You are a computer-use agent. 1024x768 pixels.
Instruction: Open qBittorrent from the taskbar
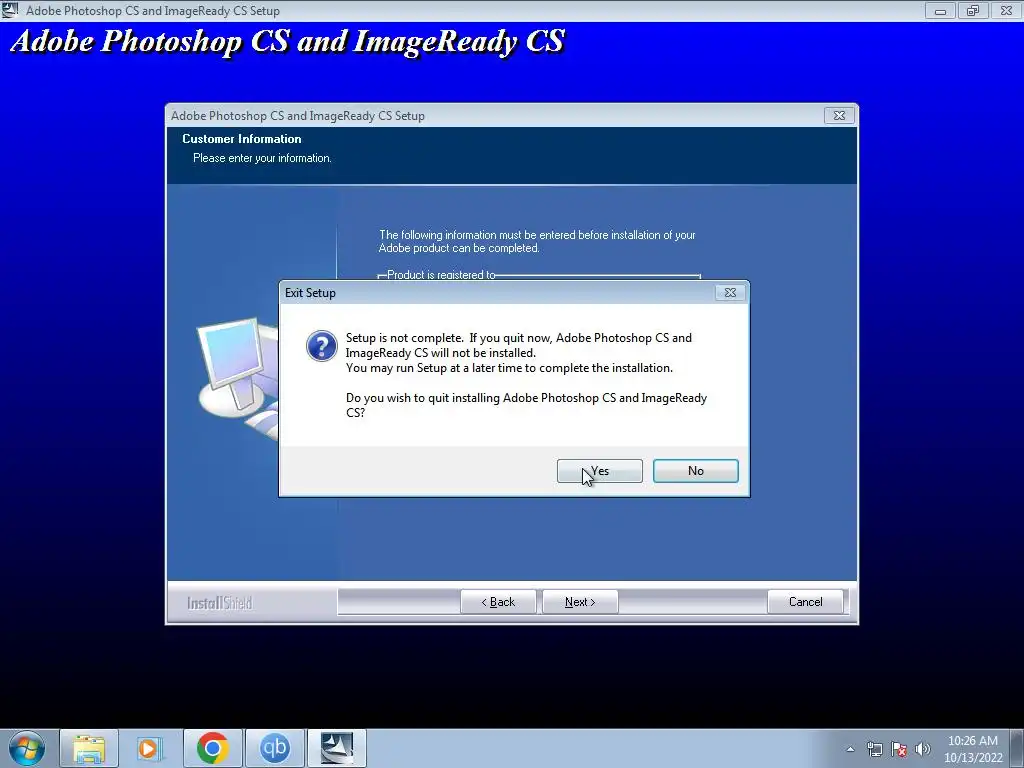pyautogui.click(x=274, y=748)
